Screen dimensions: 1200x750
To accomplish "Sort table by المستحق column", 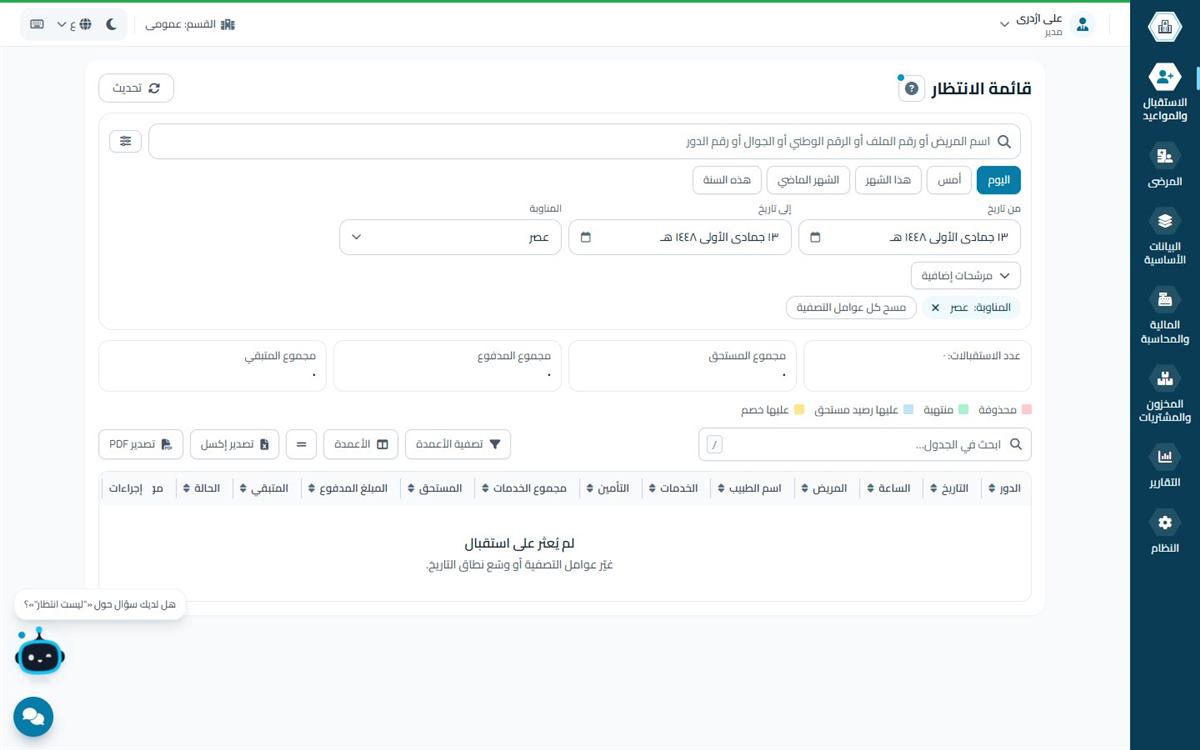I will click(x=435, y=488).
